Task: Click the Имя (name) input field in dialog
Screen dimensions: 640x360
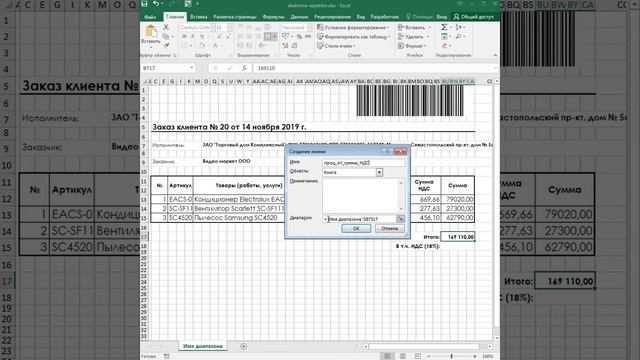Action: point(364,163)
